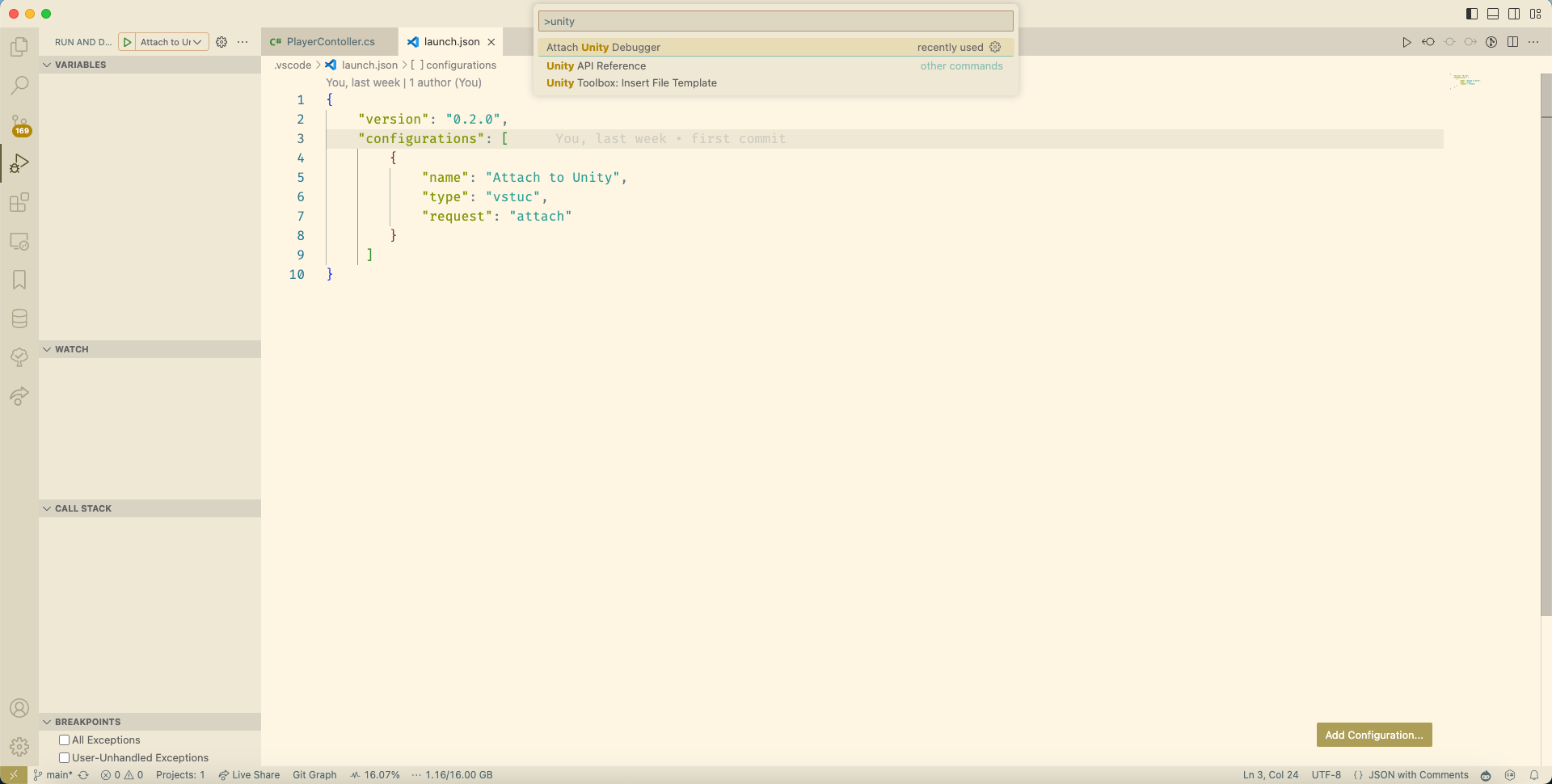1552x784 pixels.
Task: Click the git blame author text above line 1
Action: point(403,82)
